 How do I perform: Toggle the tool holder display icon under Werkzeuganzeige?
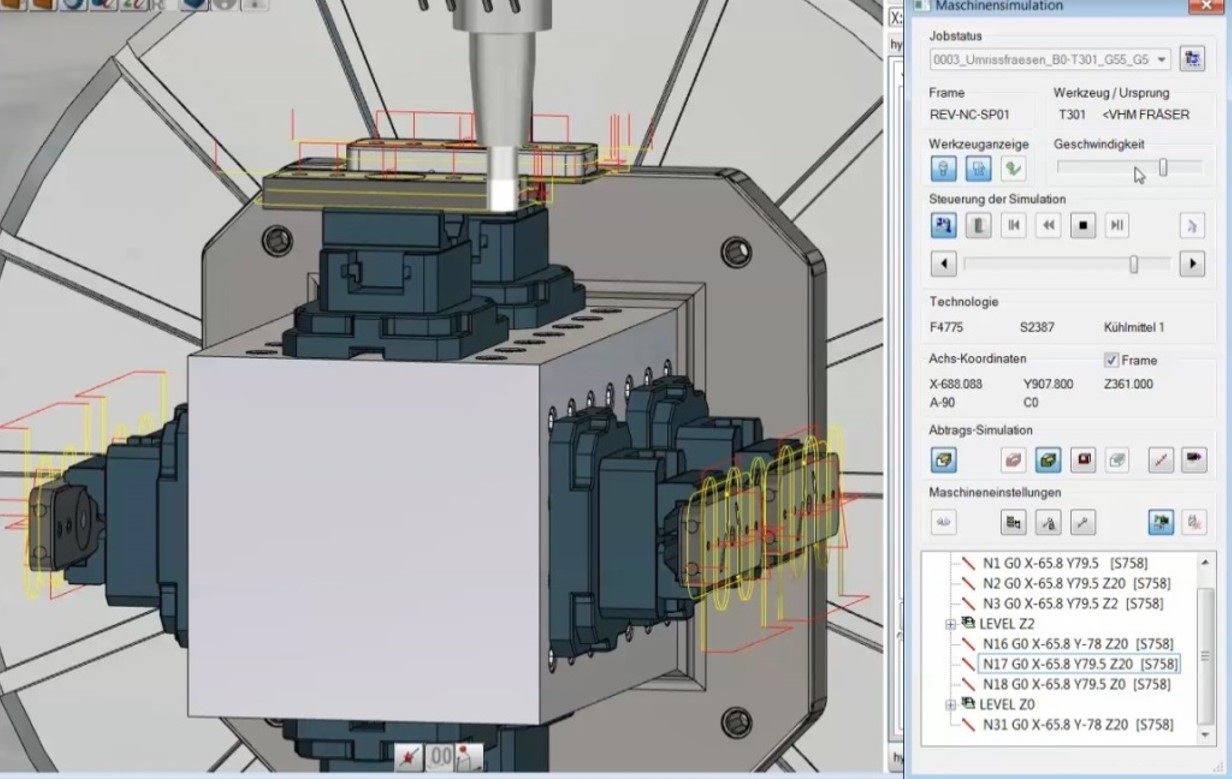pos(944,169)
